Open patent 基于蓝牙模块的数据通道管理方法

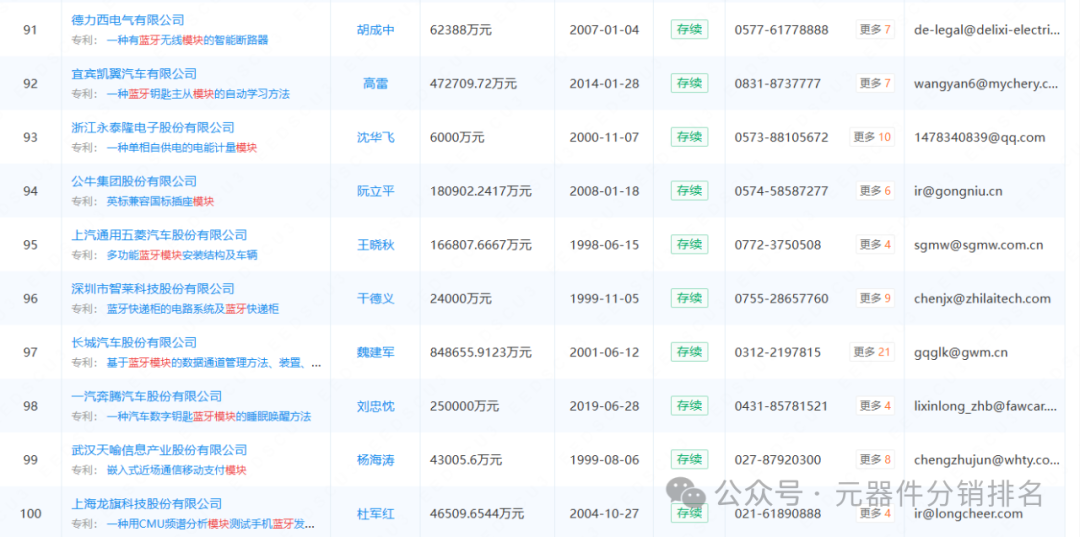tap(214, 363)
